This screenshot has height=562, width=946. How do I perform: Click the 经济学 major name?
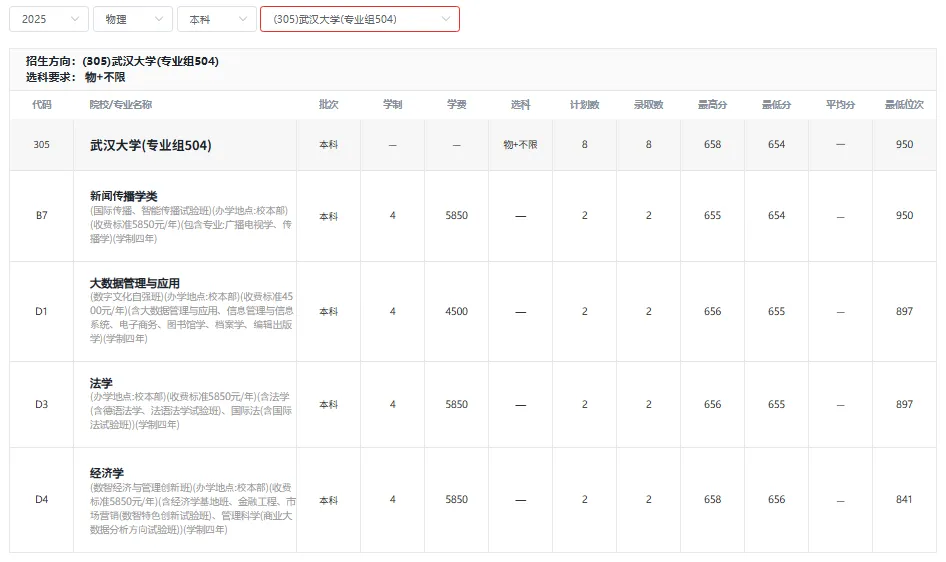(107, 473)
